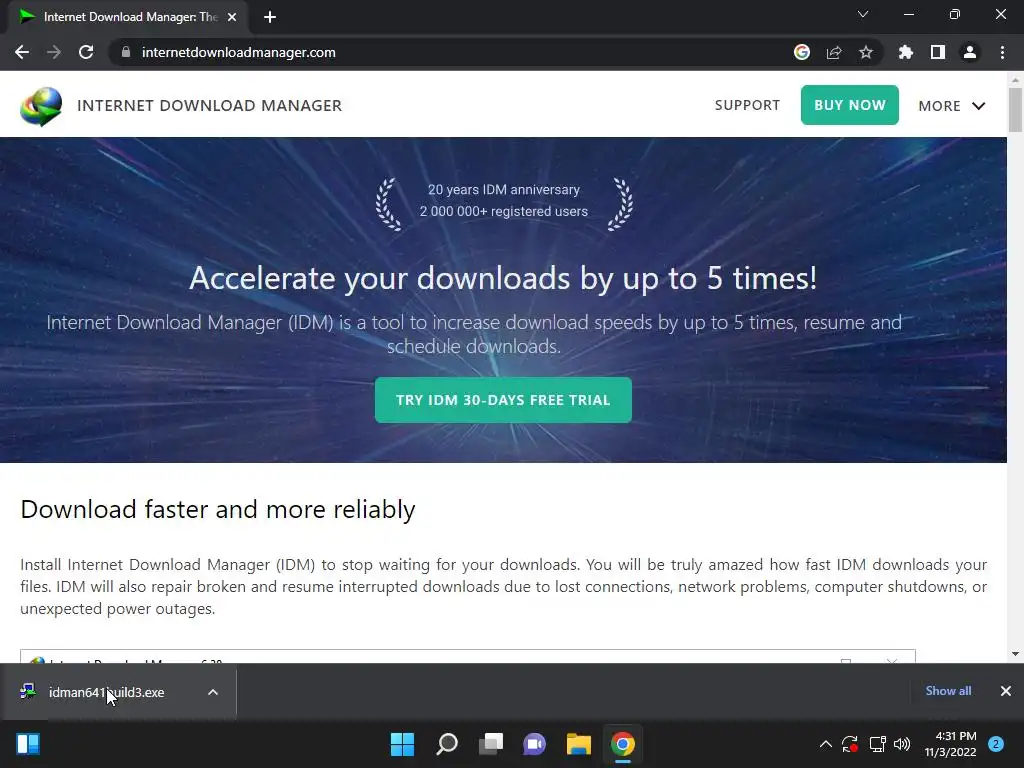This screenshot has width=1024, height=768.
Task: Click the sync status tray icon
Action: [850, 744]
